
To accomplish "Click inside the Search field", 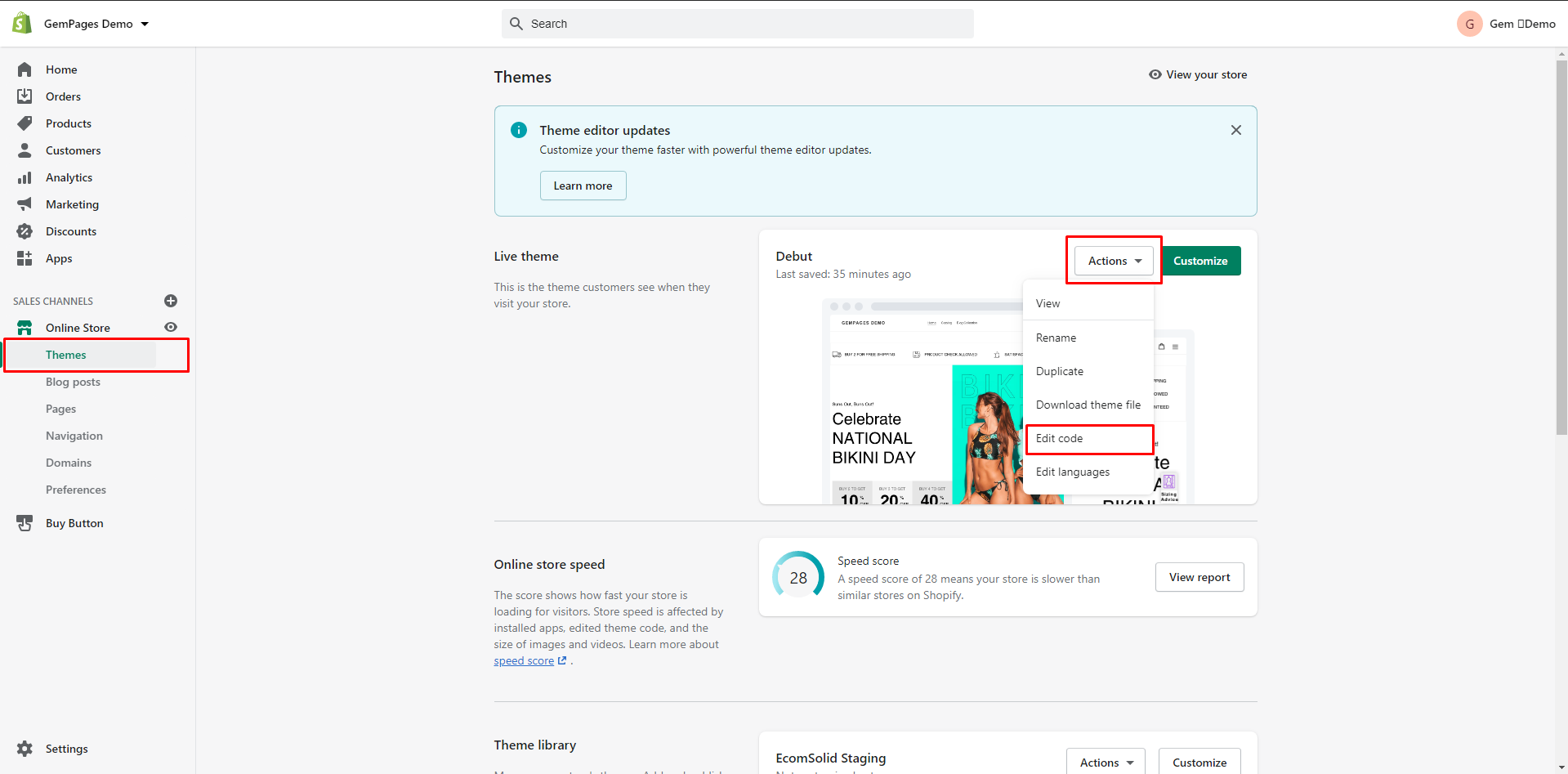I will click(x=735, y=24).
